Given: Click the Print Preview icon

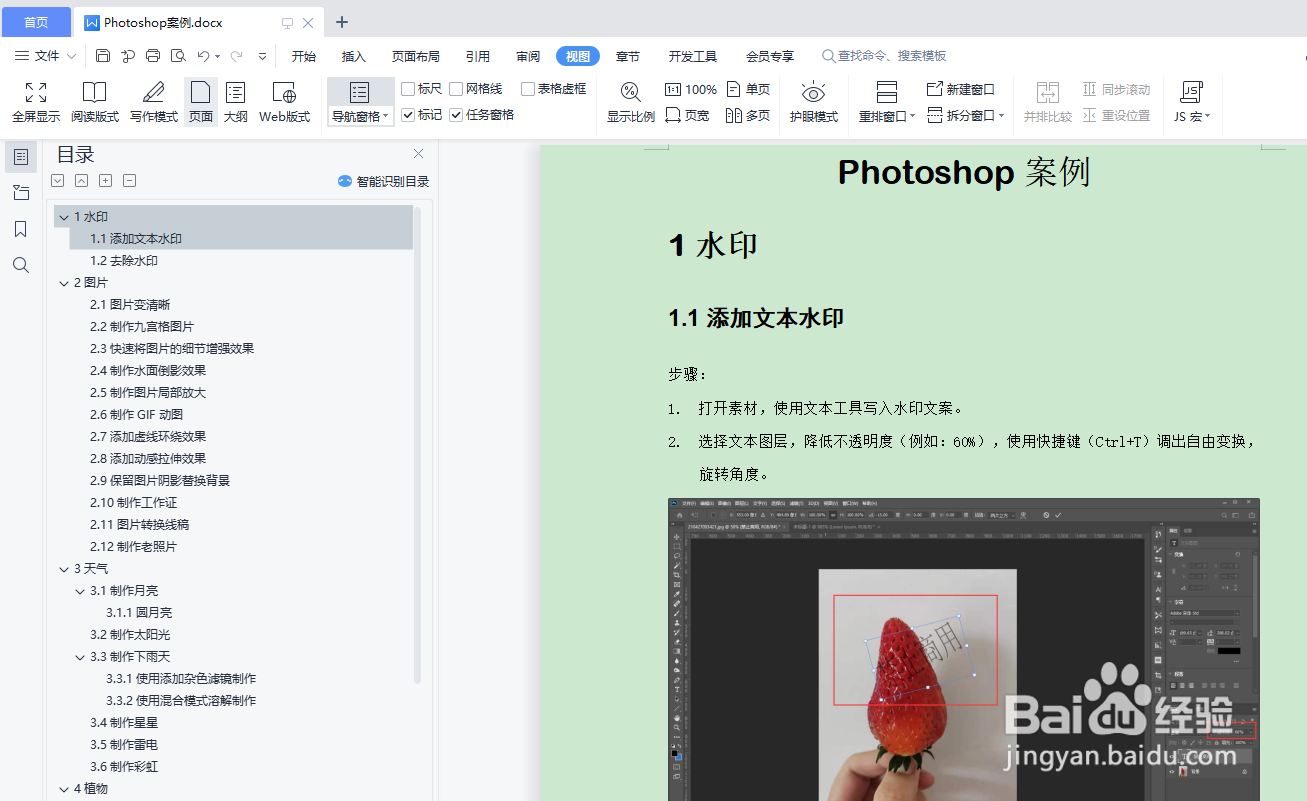Looking at the screenshot, I should click(x=178, y=56).
